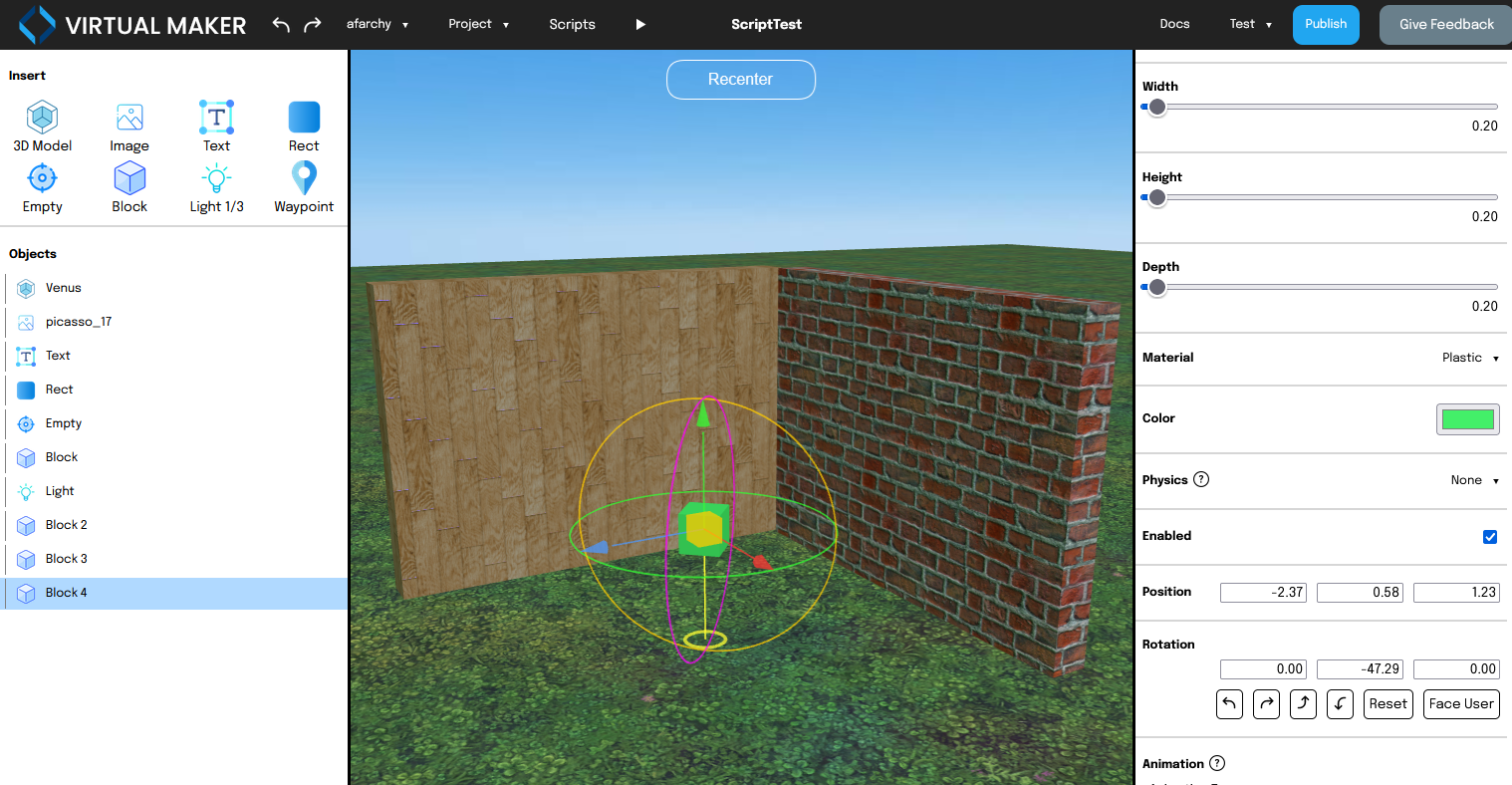Viewport: 1512px width, 785px height.
Task: Open the green Color swatch picker
Action: (1467, 419)
